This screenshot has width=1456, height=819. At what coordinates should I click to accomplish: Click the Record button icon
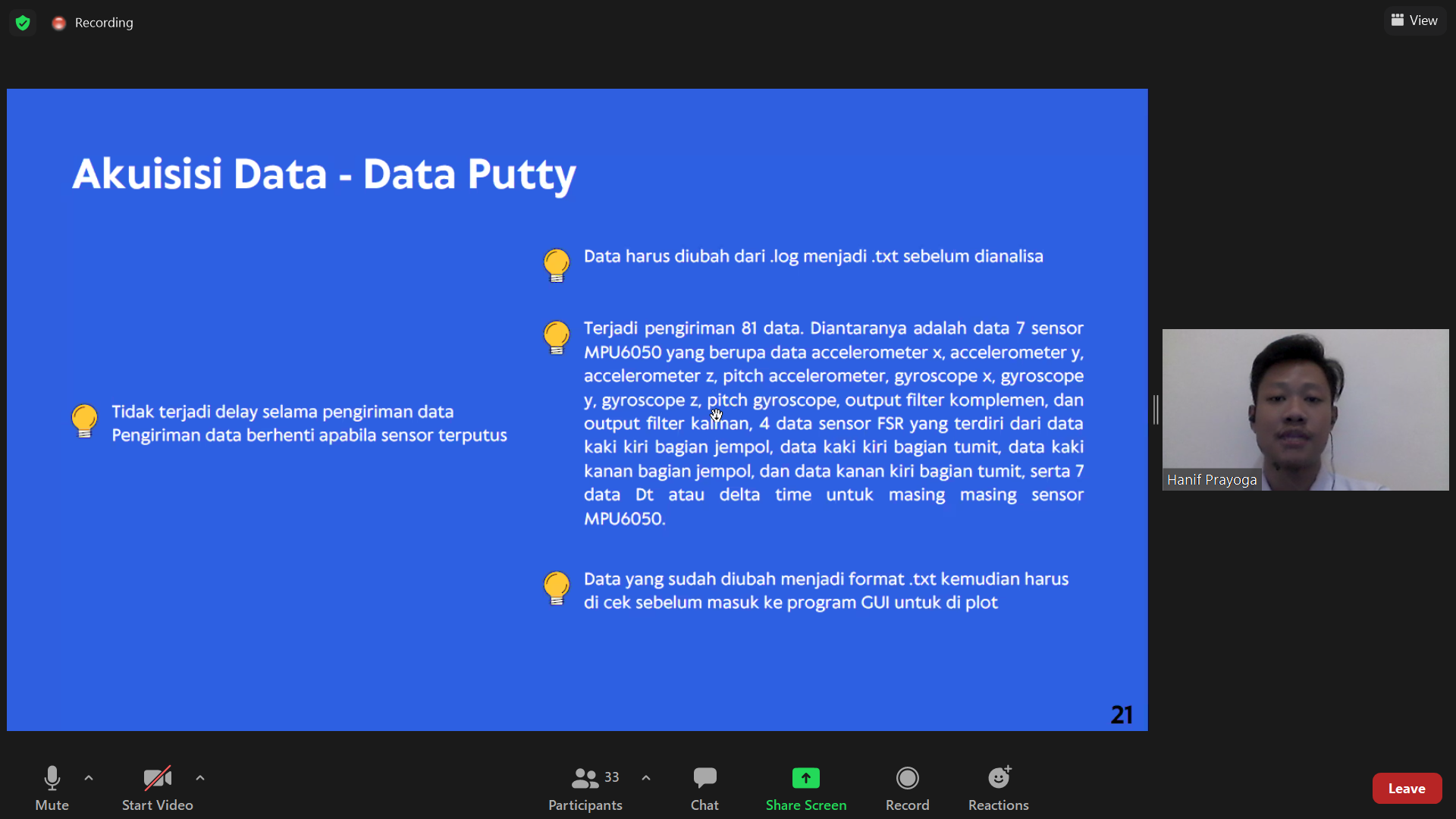(907, 777)
